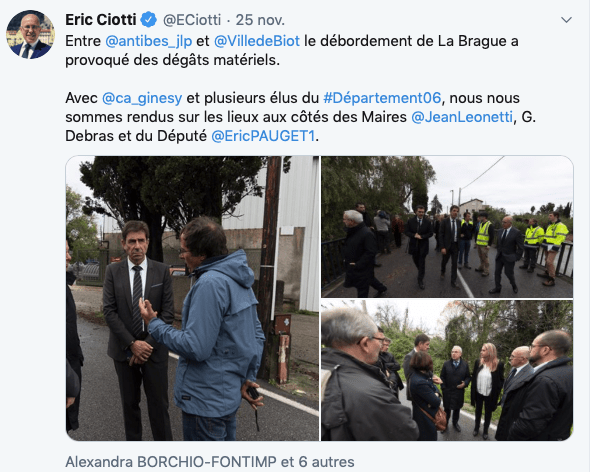Screen dimensions: 592x472
Task: Show the 'et 6 autres' tagged people
Action: 318,462
